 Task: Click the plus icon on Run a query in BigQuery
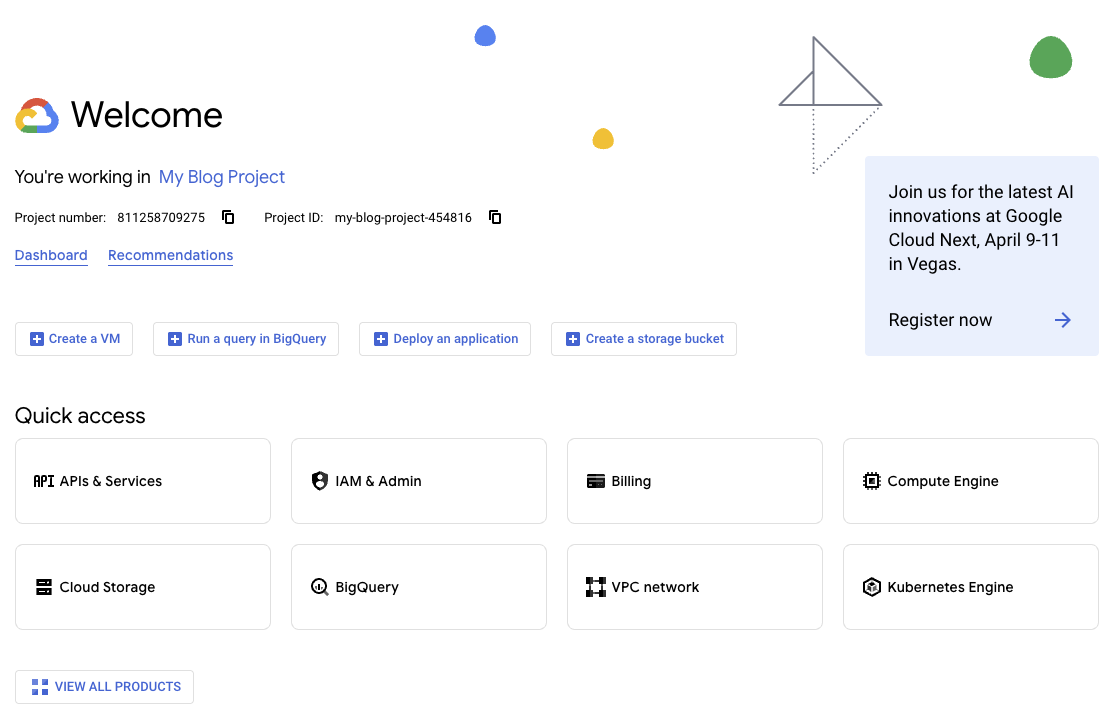(175, 340)
